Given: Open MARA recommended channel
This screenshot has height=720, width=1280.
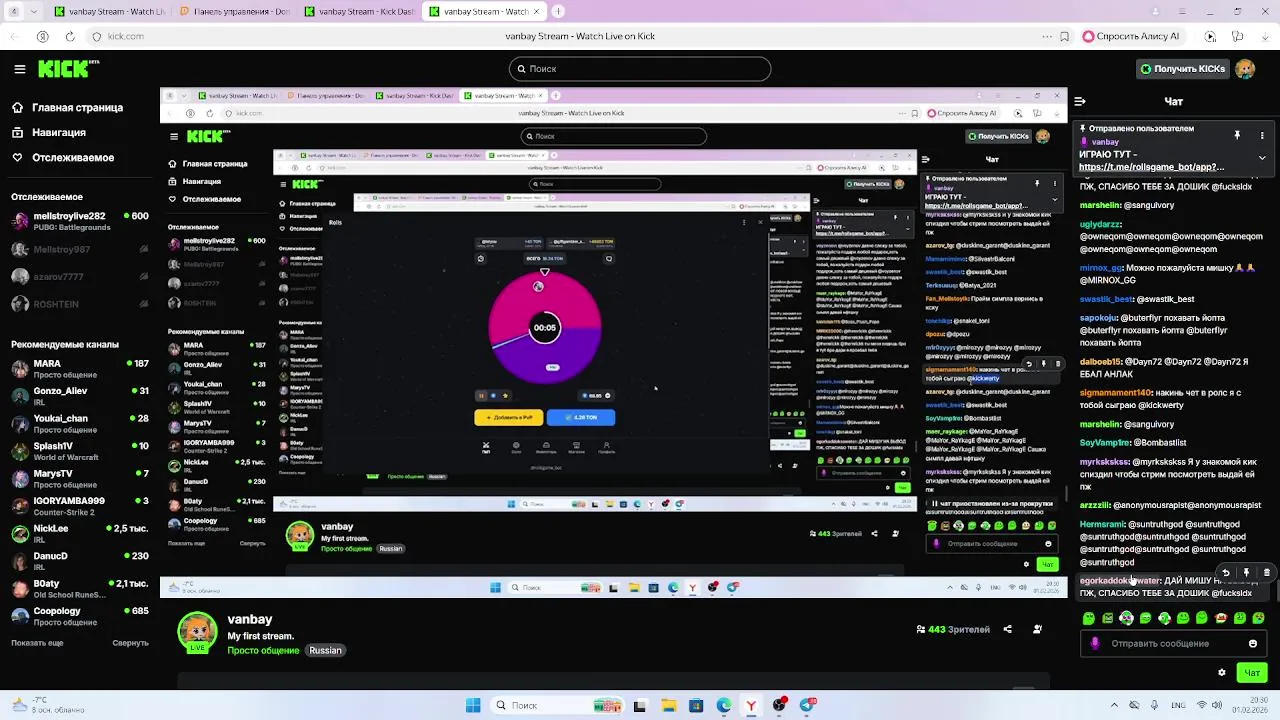Looking at the screenshot, I should tap(80, 369).
